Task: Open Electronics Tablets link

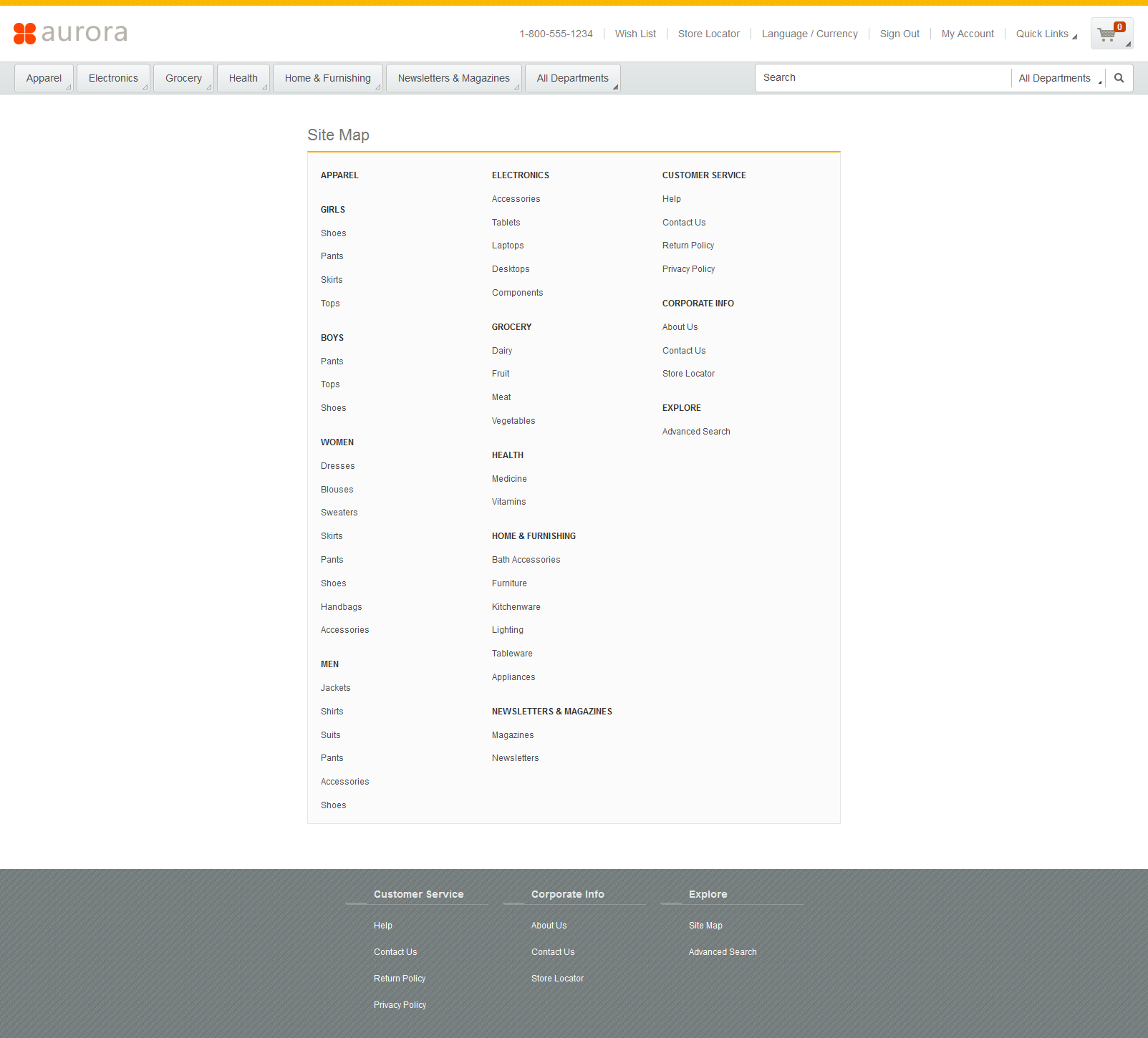Action: coord(506,223)
